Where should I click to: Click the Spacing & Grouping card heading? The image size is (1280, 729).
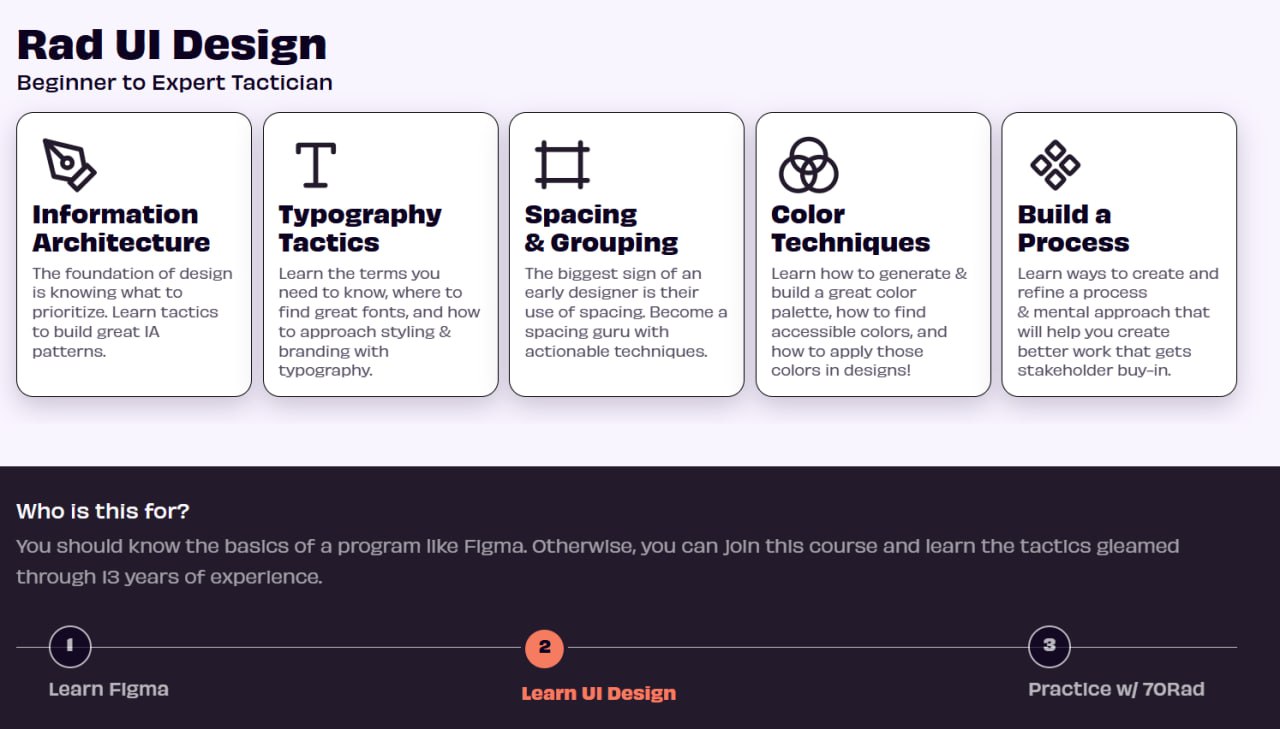coord(601,228)
